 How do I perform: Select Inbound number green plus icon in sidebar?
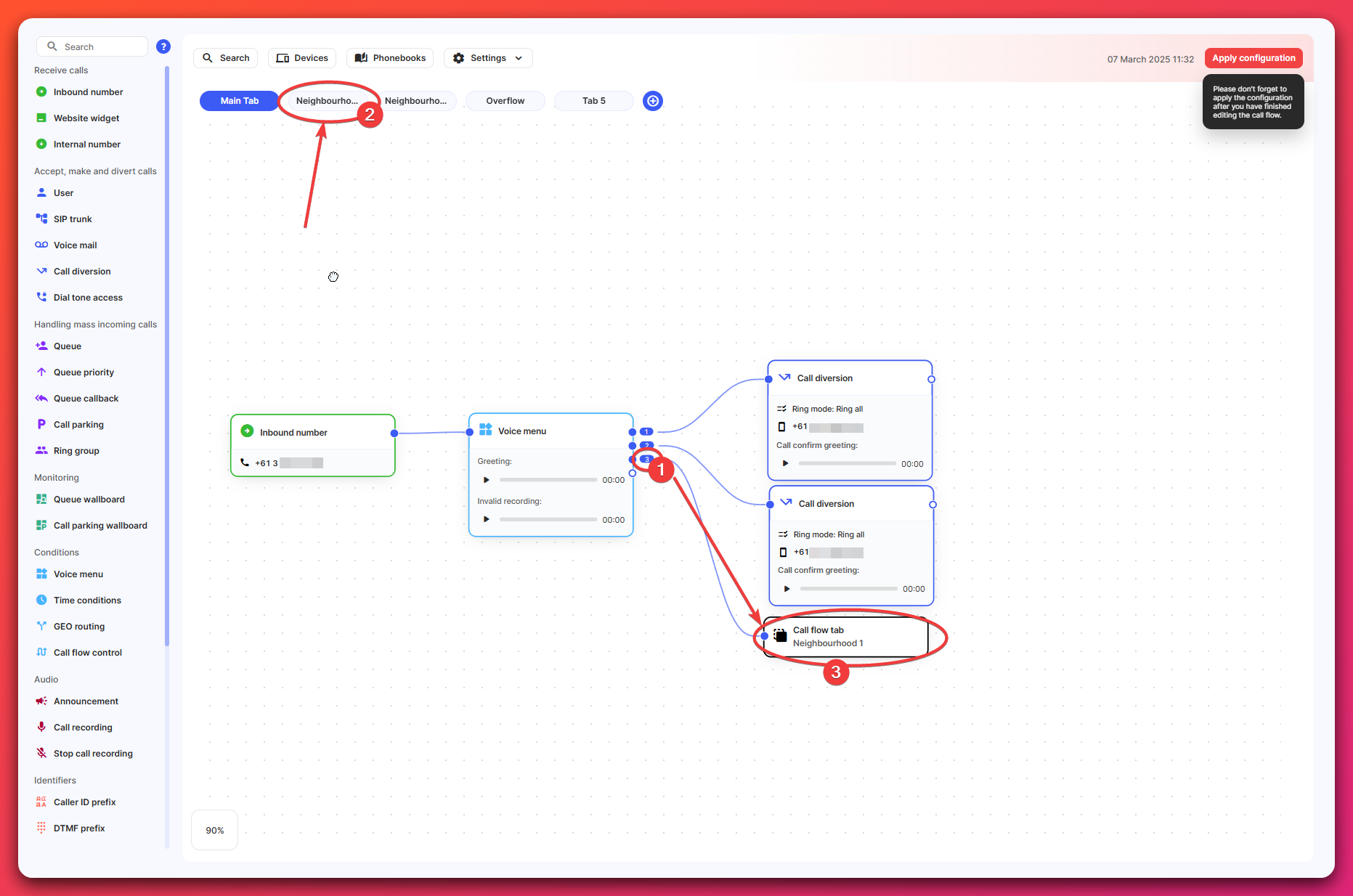pos(41,92)
